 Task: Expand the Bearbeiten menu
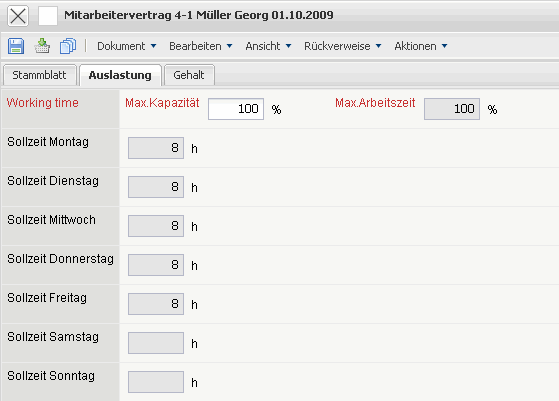[201, 46]
